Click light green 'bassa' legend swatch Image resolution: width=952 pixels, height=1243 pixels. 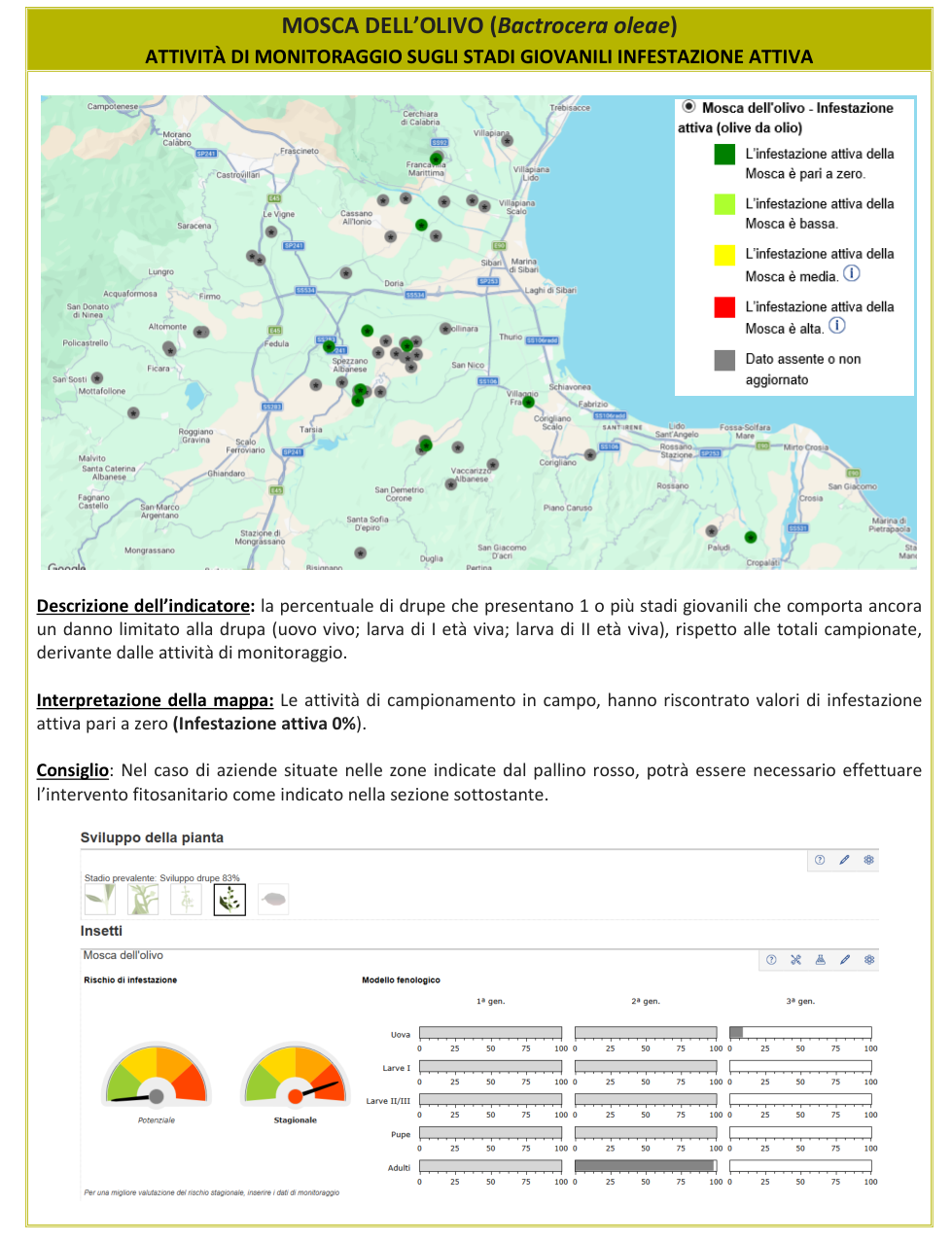coord(724,204)
